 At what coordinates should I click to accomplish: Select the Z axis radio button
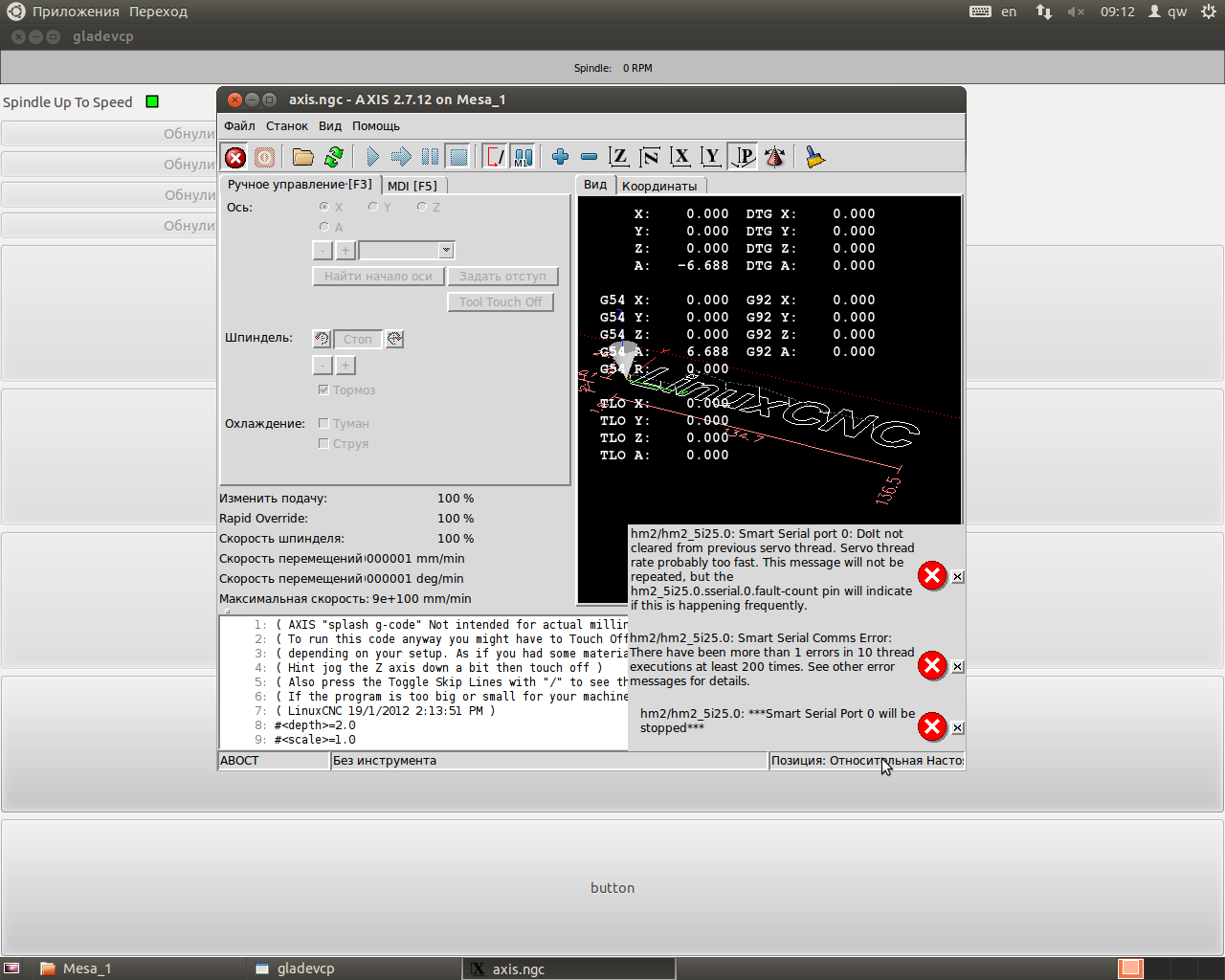pos(421,207)
